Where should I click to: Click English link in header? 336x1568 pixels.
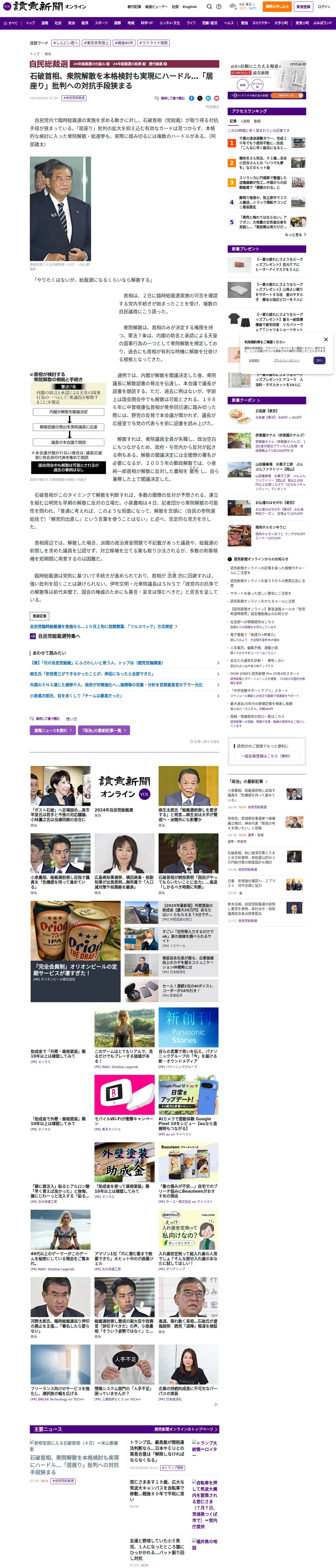pyautogui.click(x=190, y=7)
